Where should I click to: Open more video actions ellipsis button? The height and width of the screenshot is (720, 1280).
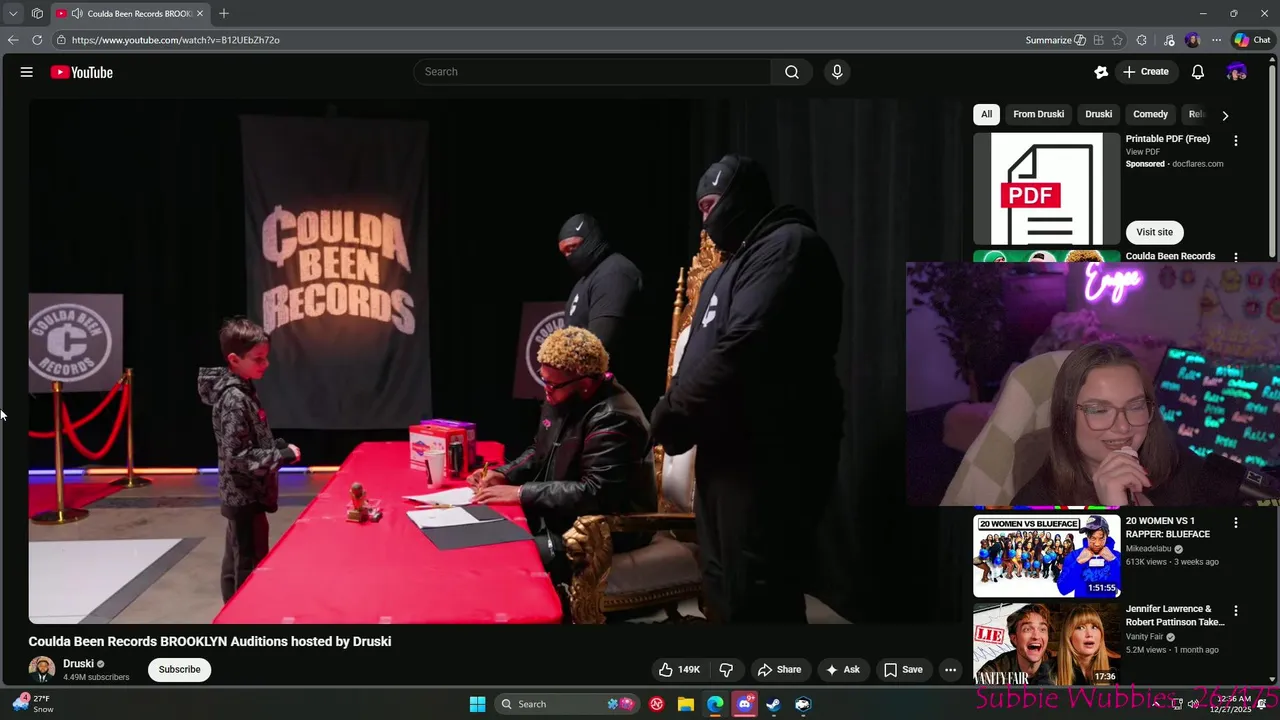tap(951, 670)
